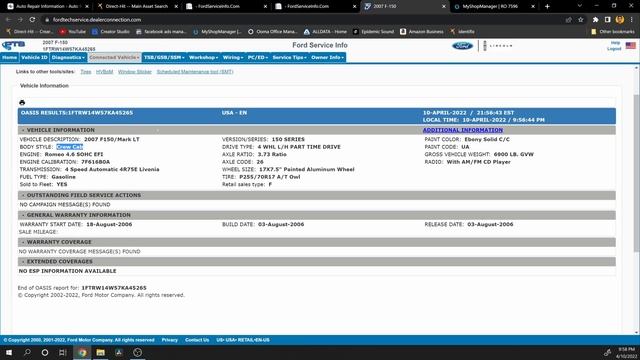Open Other bookmarks folder
Screen dimensions: 640x360
pyautogui.click(x=613, y=31)
